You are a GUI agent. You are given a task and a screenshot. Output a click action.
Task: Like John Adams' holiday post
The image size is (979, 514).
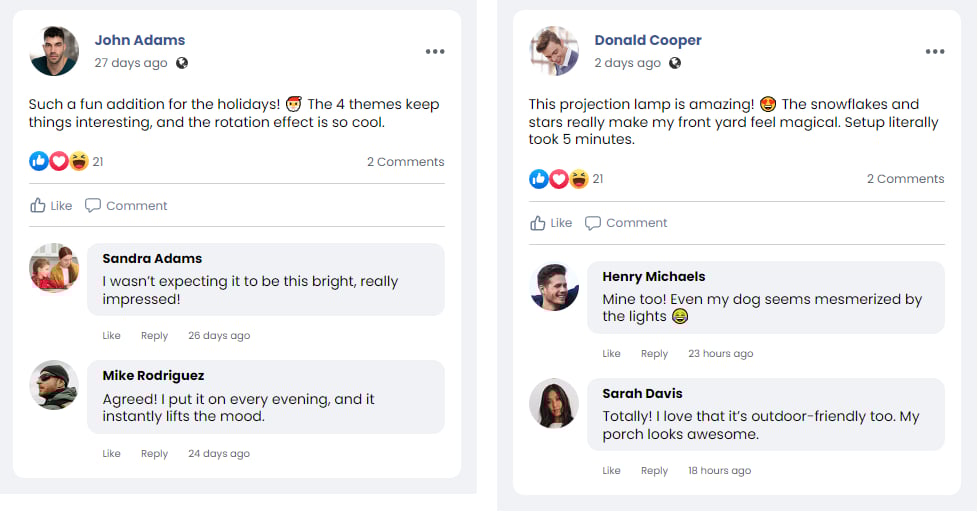pyautogui.click(x=51, y=206)
